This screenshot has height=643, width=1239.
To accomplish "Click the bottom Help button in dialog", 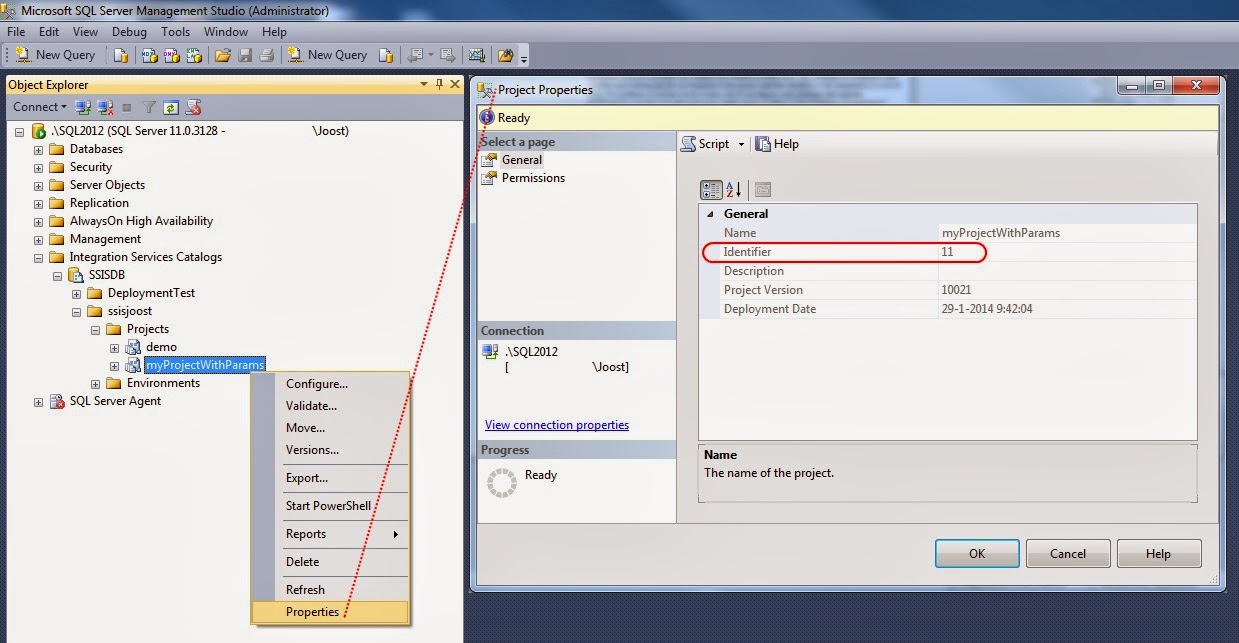I will [x=1158, y=553].
